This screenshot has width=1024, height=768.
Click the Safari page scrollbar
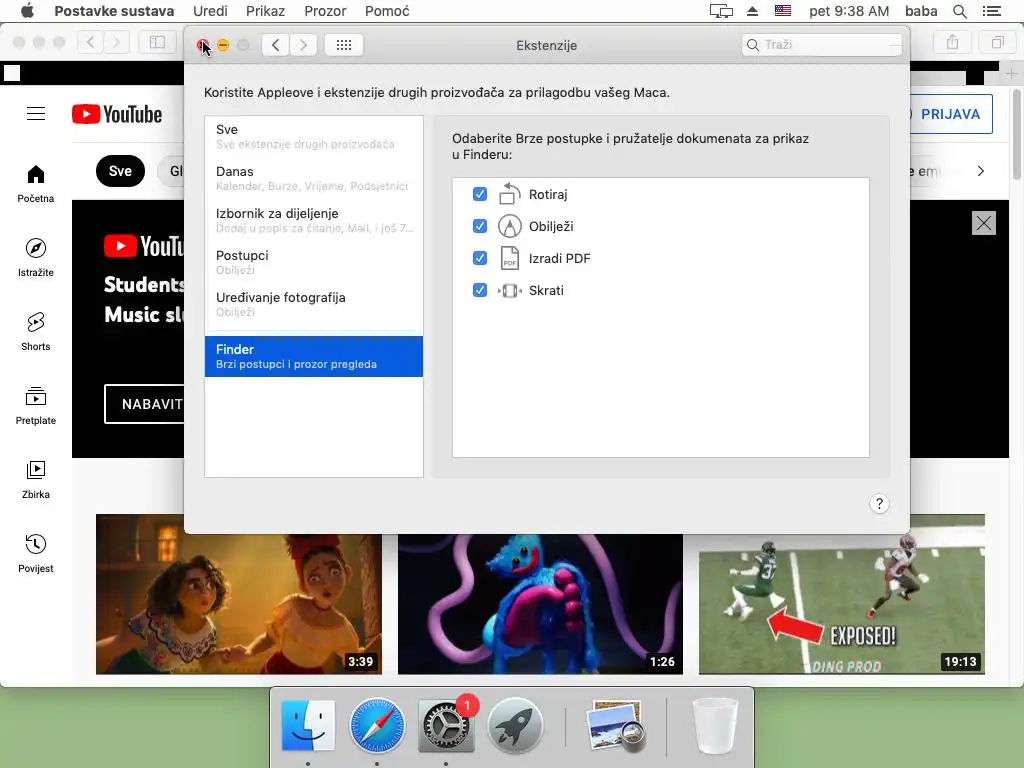(1017, 134)
